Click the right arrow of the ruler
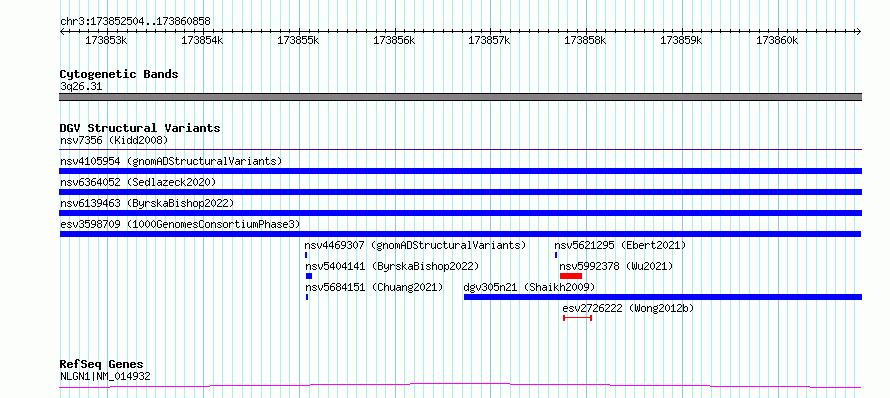 [x=859, y=31]
